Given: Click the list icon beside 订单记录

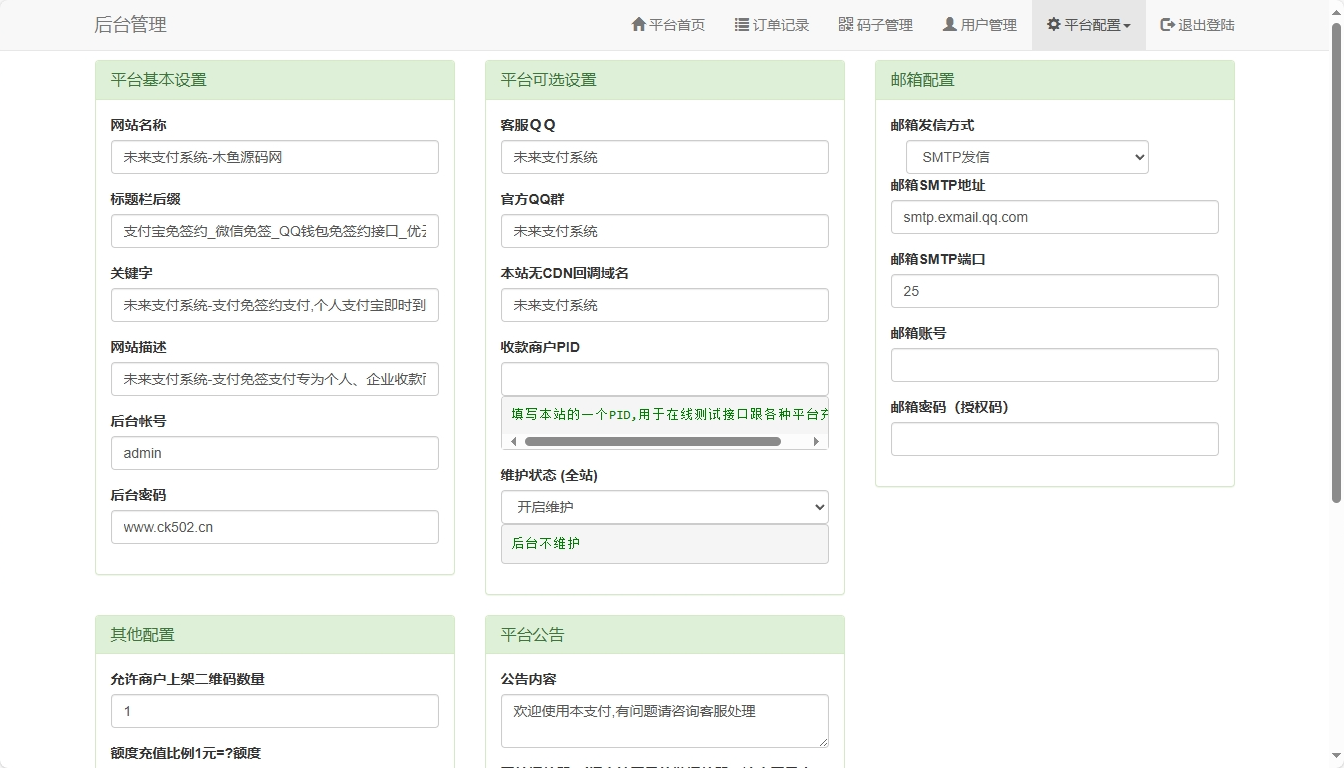Looking at the screenshot, I should [742, 24].
